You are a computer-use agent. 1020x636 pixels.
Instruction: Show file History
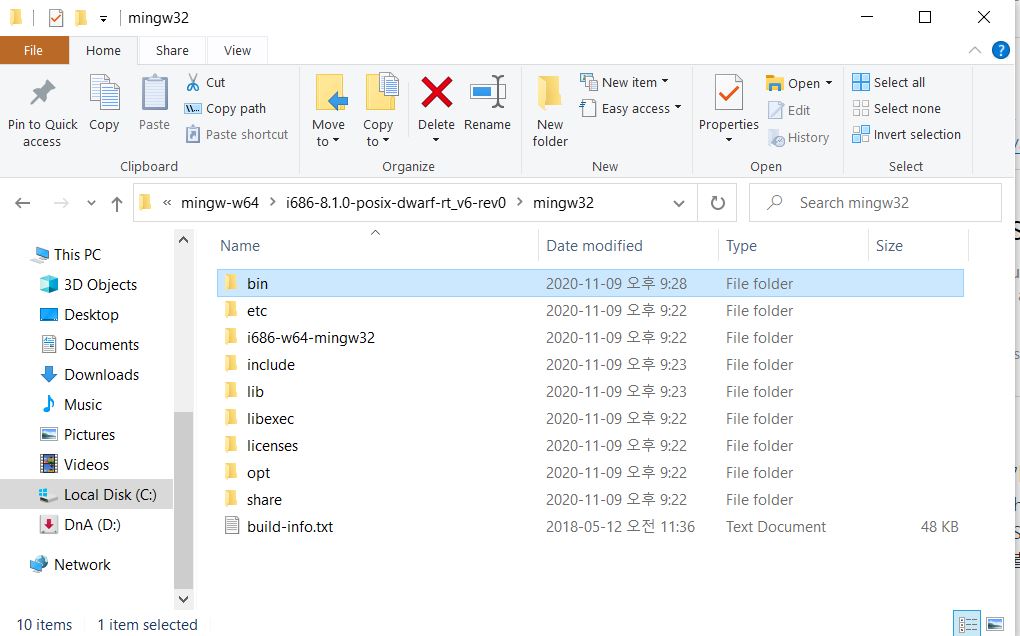799,138
